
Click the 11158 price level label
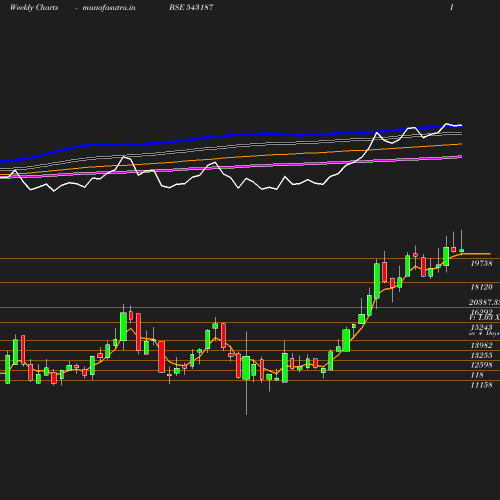coord(481,385)
